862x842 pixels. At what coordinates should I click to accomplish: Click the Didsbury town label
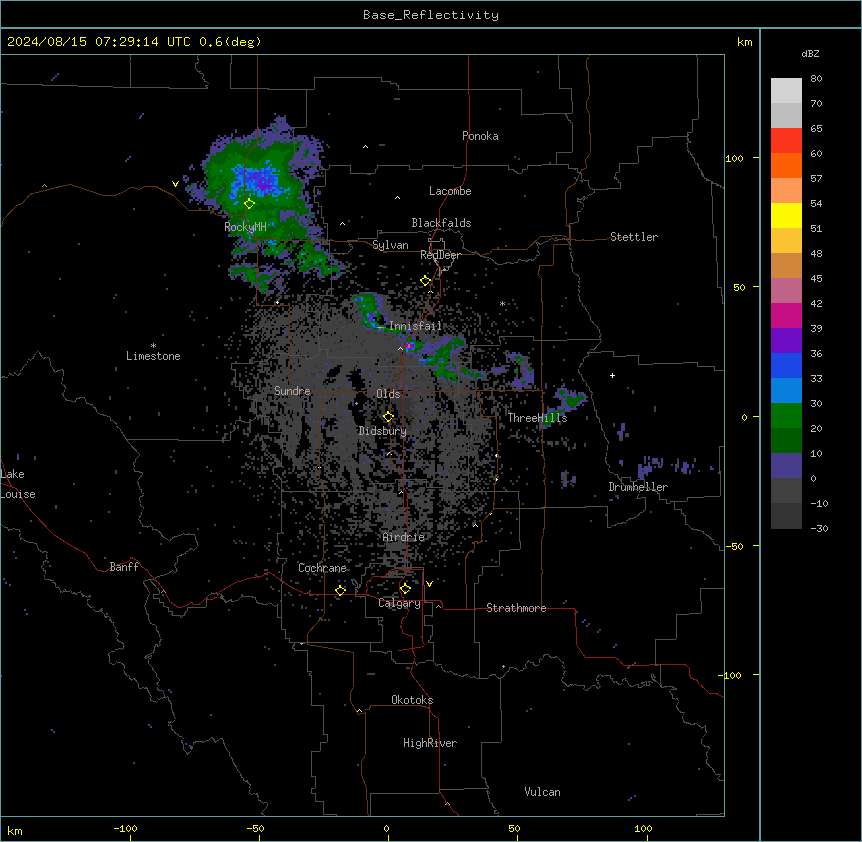pos(383,431)
